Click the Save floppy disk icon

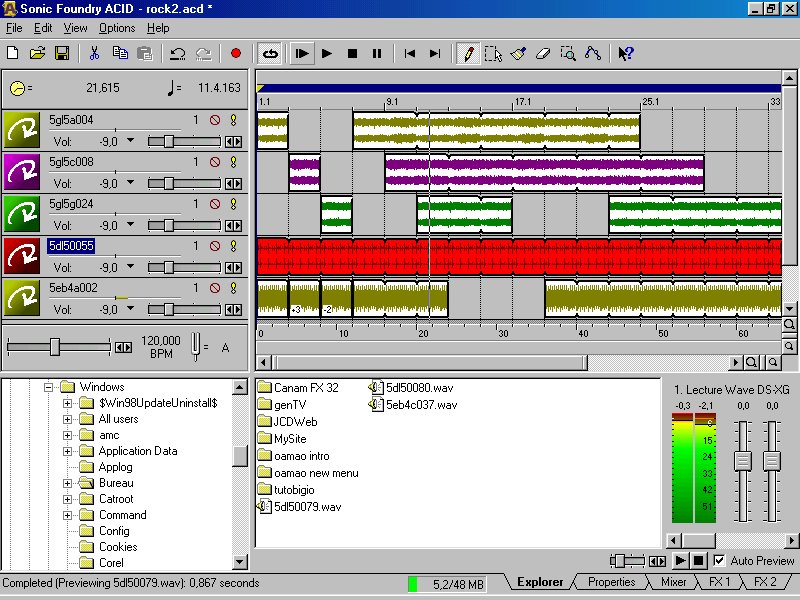coord(62,53)
